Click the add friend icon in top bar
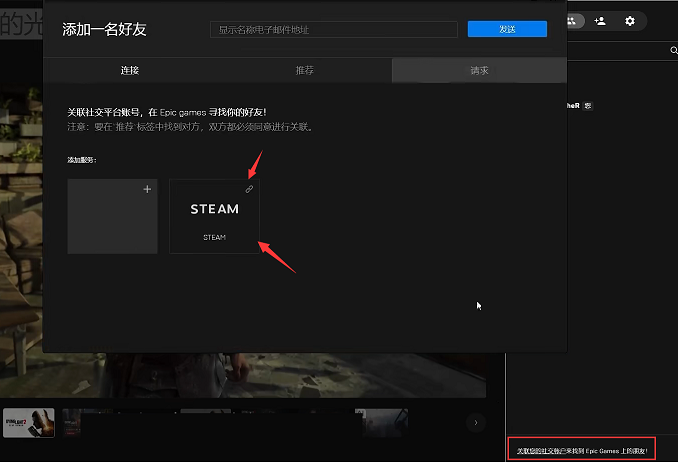The image size is (678, 462). 600,21
